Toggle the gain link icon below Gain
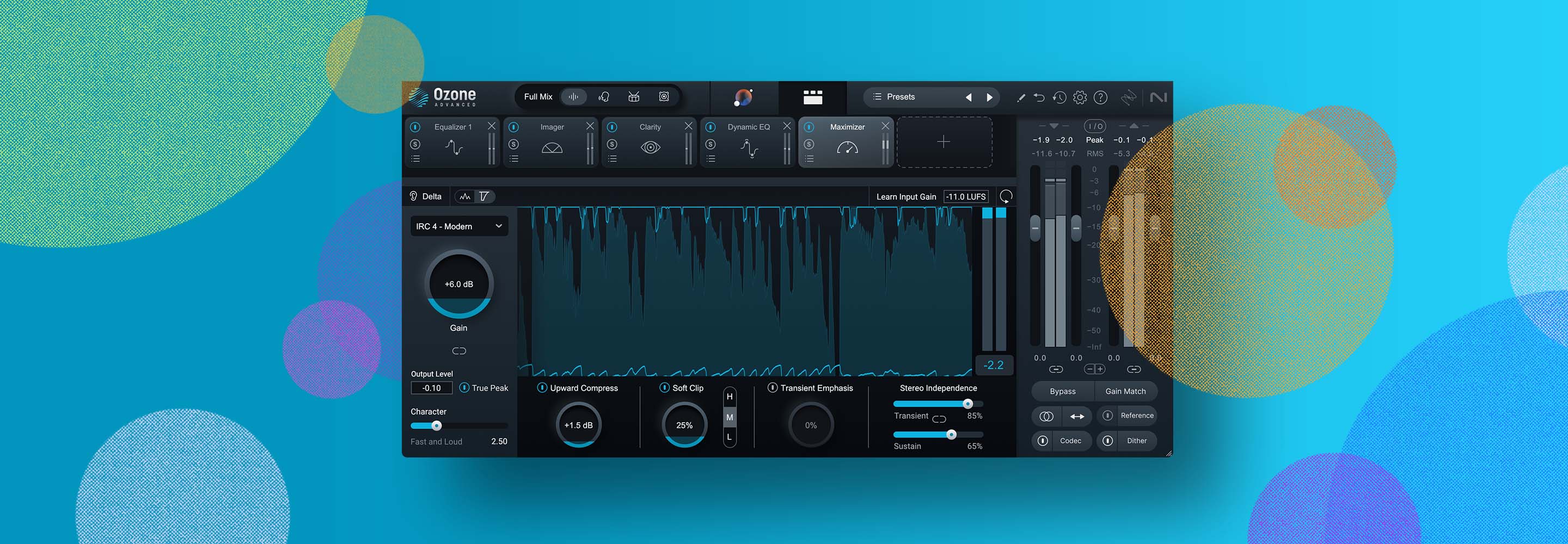1568x544 pixels. point(459,351)
